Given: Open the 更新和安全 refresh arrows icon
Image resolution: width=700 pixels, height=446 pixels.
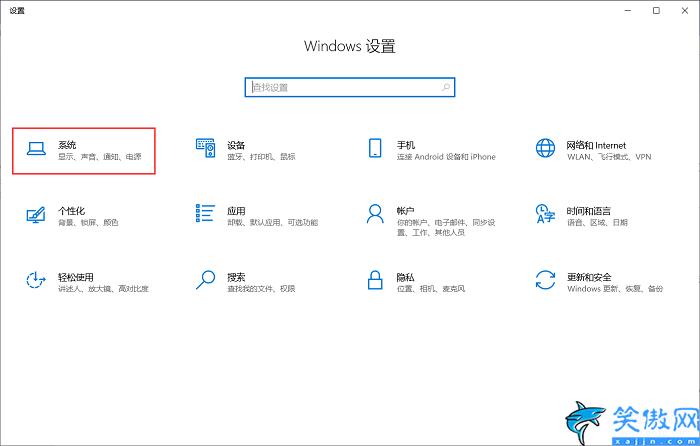Looking at the screenshot, I should coord(545,280).
